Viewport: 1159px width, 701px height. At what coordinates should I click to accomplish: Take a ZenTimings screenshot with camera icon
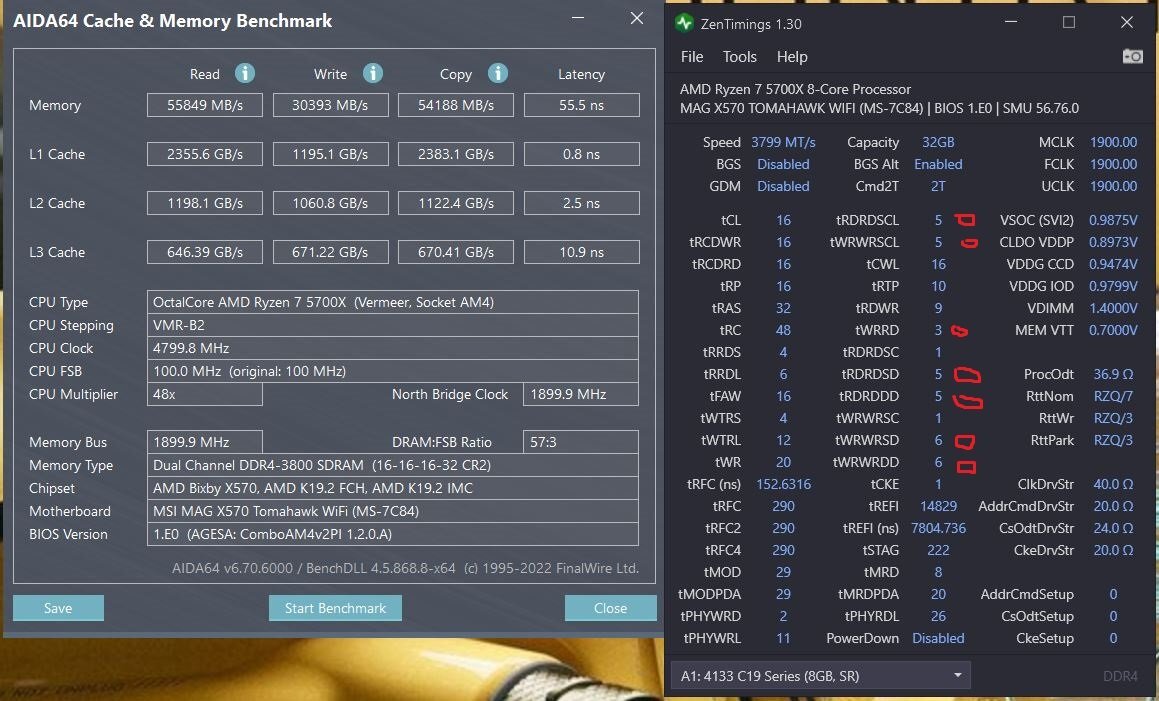click(1132, 56)
